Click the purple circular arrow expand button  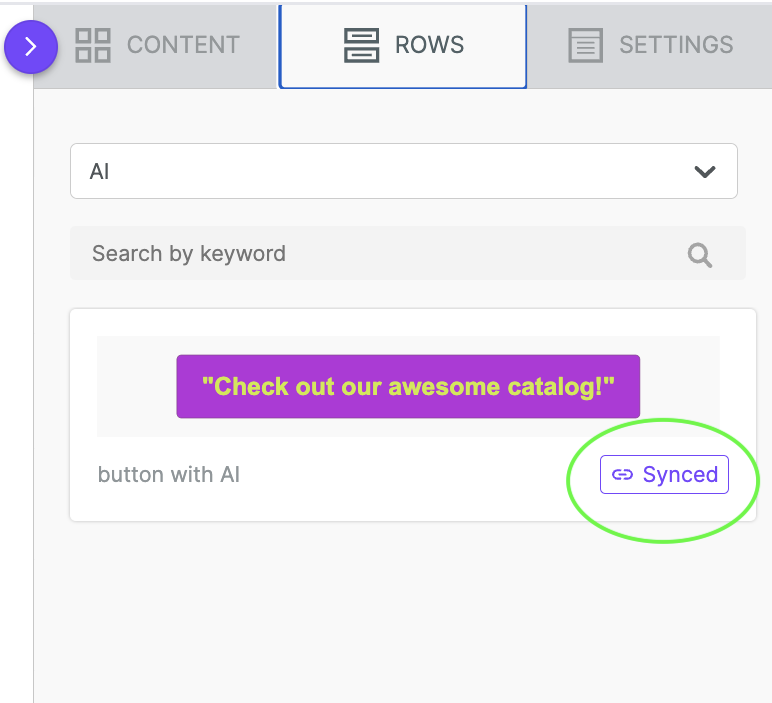click(31, 47)
